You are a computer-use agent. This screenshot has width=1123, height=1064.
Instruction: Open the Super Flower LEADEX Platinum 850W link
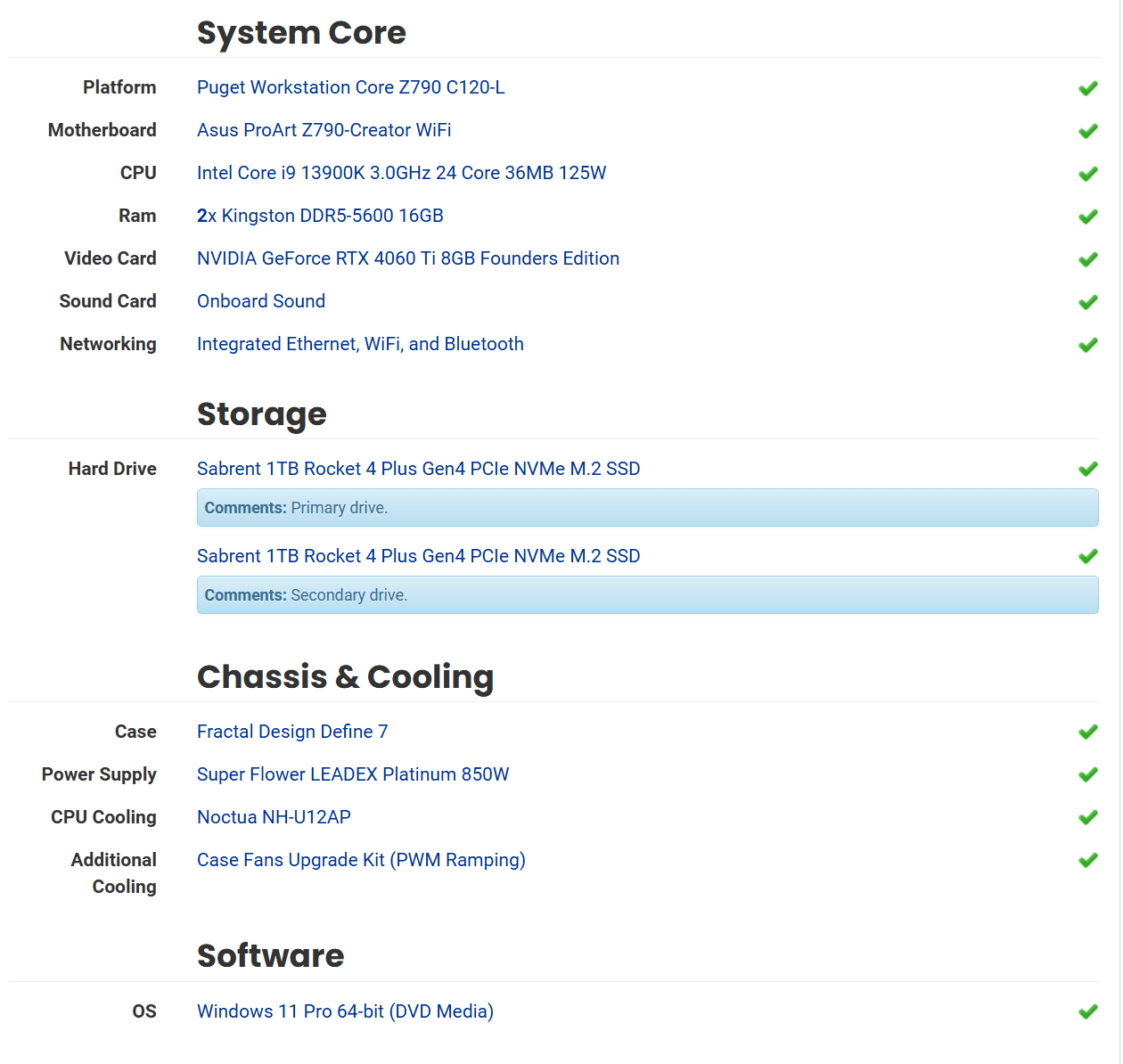[x=352, y=774]
